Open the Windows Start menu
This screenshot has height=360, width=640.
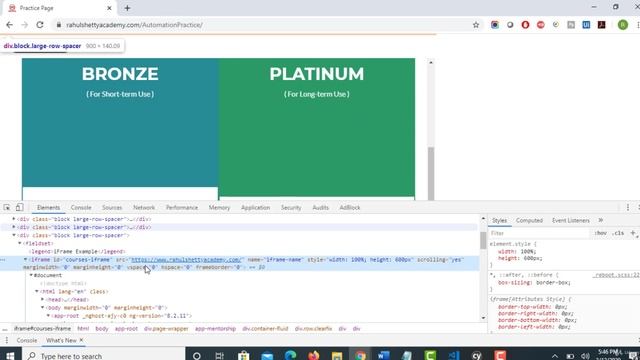click(x=10, y=356)
